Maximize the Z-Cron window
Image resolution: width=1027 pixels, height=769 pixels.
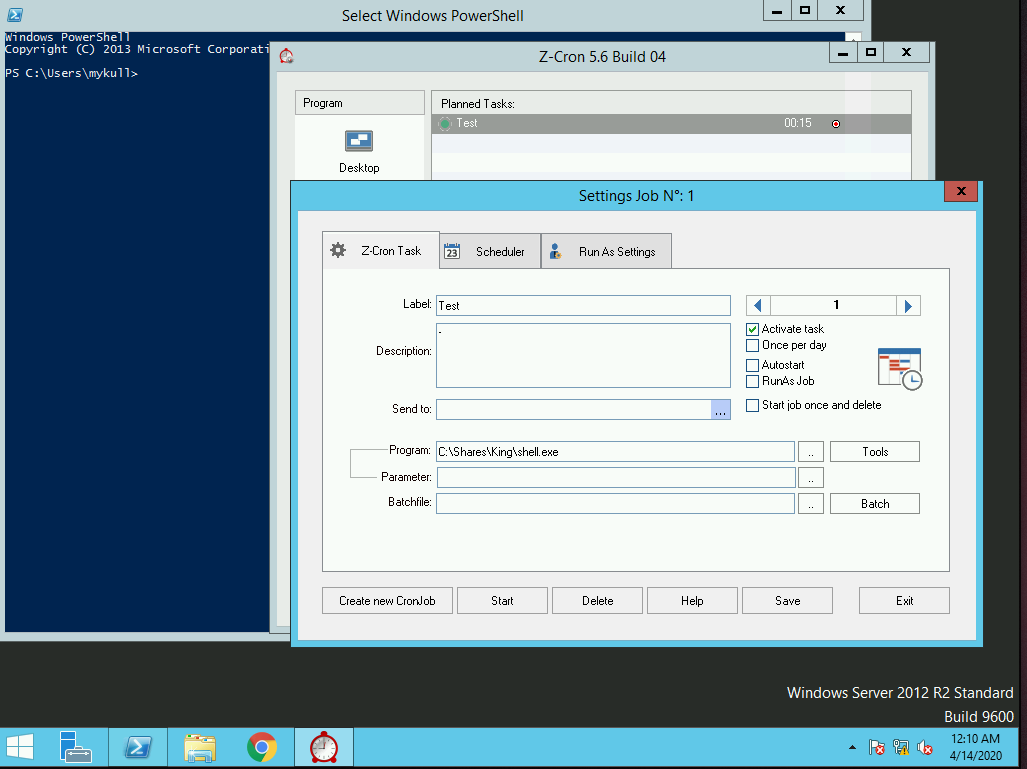click(x=870, y=52)
